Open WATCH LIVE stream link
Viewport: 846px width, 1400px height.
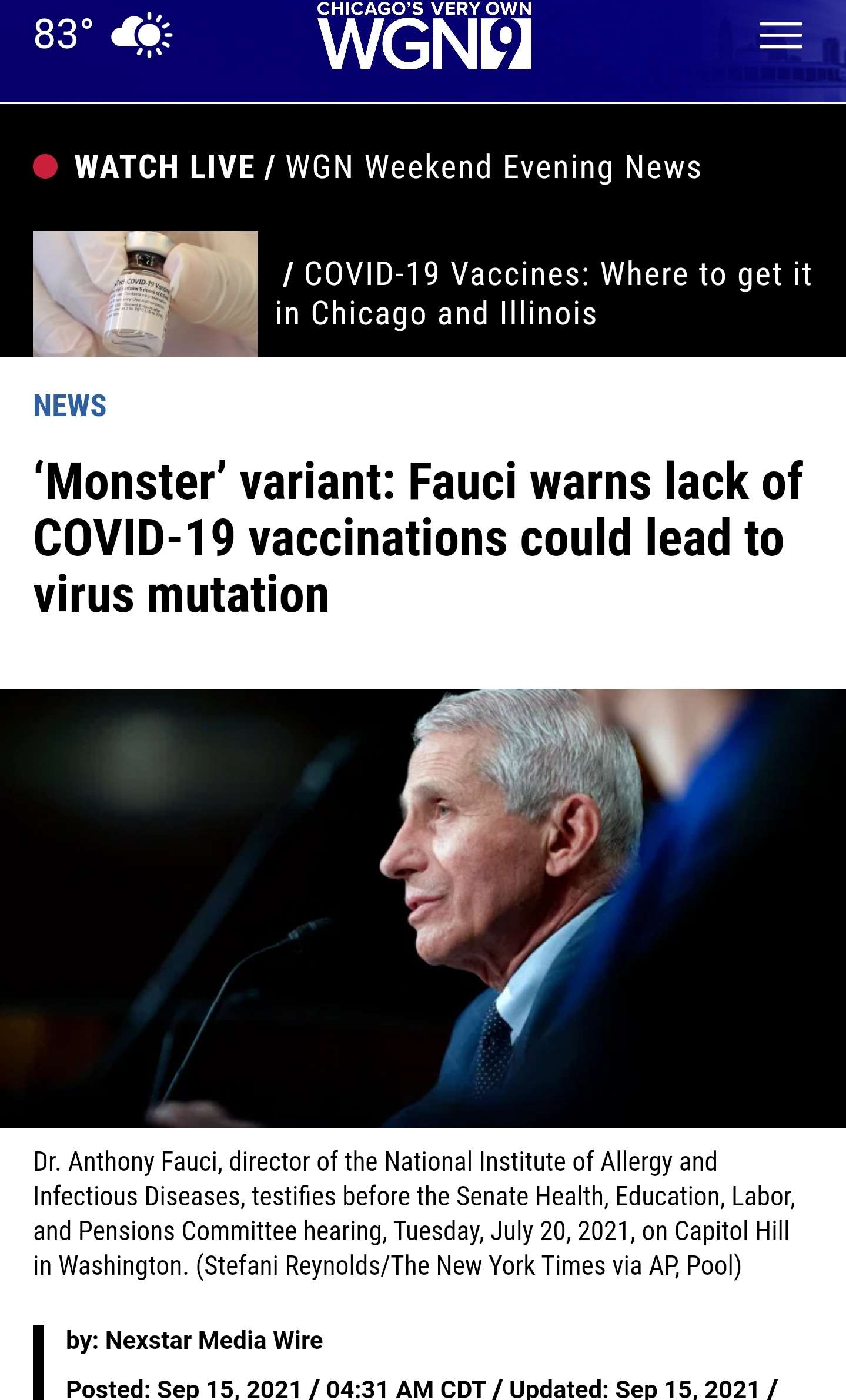165,167
